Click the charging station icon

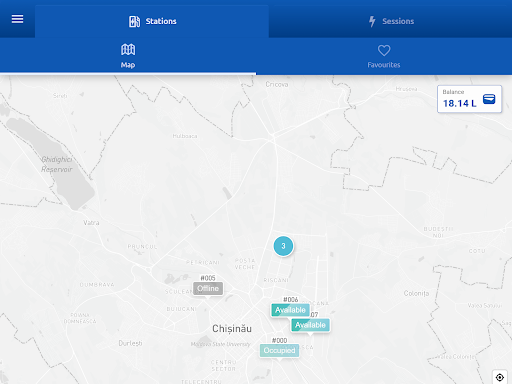134,21
